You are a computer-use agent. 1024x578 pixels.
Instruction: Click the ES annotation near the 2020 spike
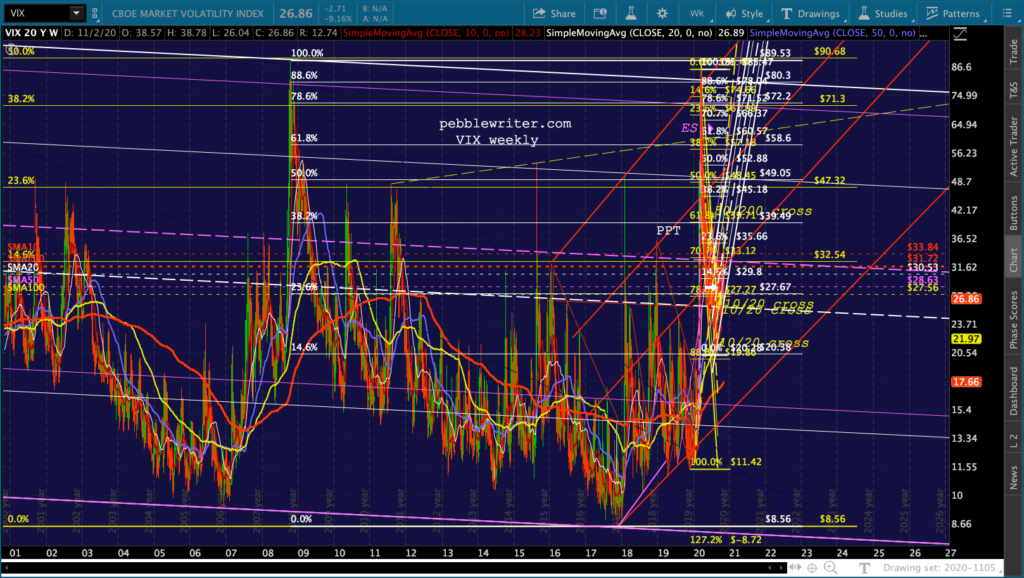point(689,128)
